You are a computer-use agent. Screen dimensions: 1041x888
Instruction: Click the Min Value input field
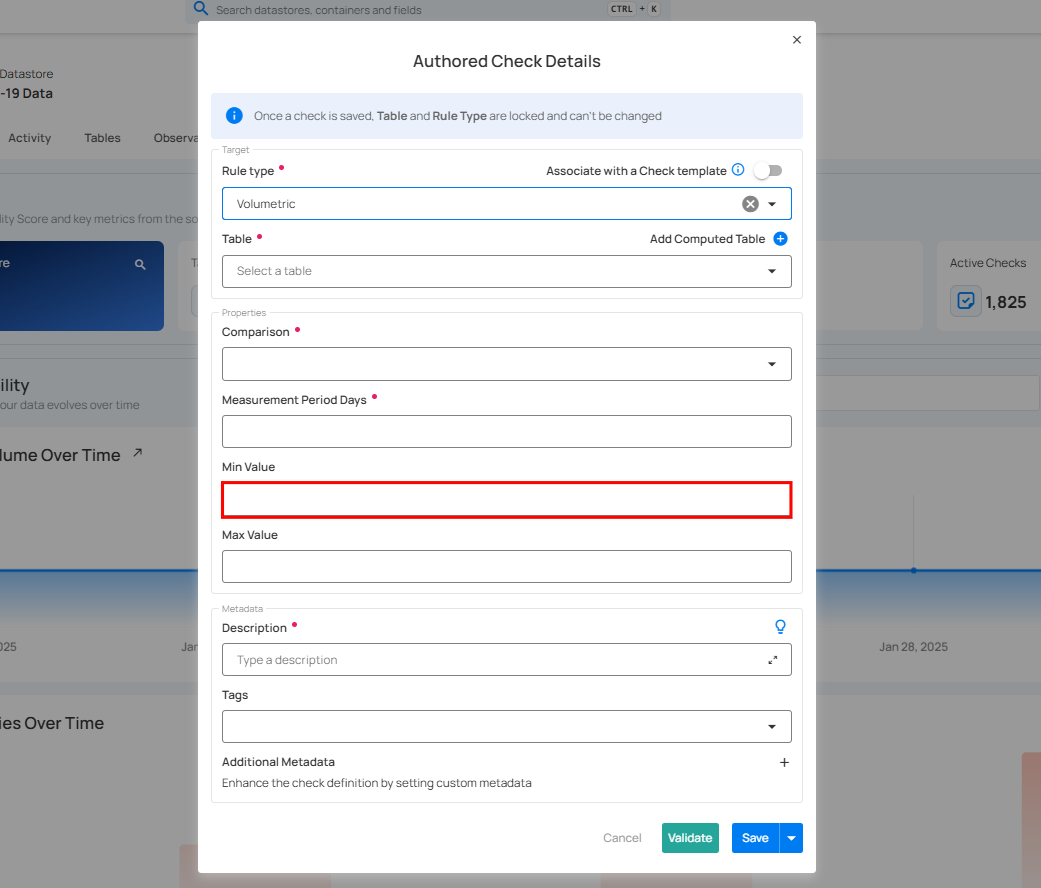[506, 500]
